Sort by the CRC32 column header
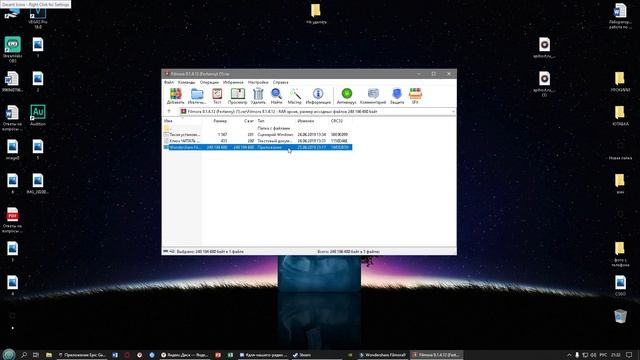Screen dimensions: 640x360 340,121
